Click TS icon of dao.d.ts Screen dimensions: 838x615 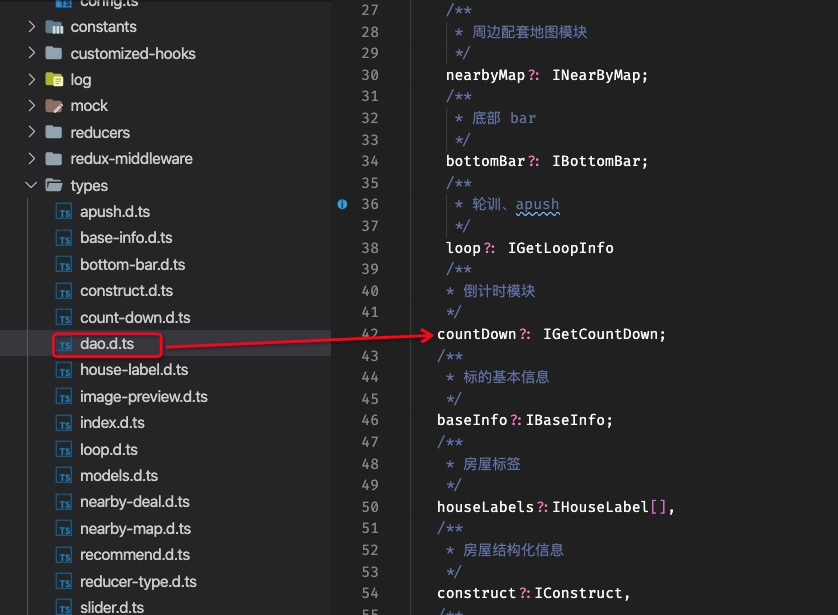(64, 344)
